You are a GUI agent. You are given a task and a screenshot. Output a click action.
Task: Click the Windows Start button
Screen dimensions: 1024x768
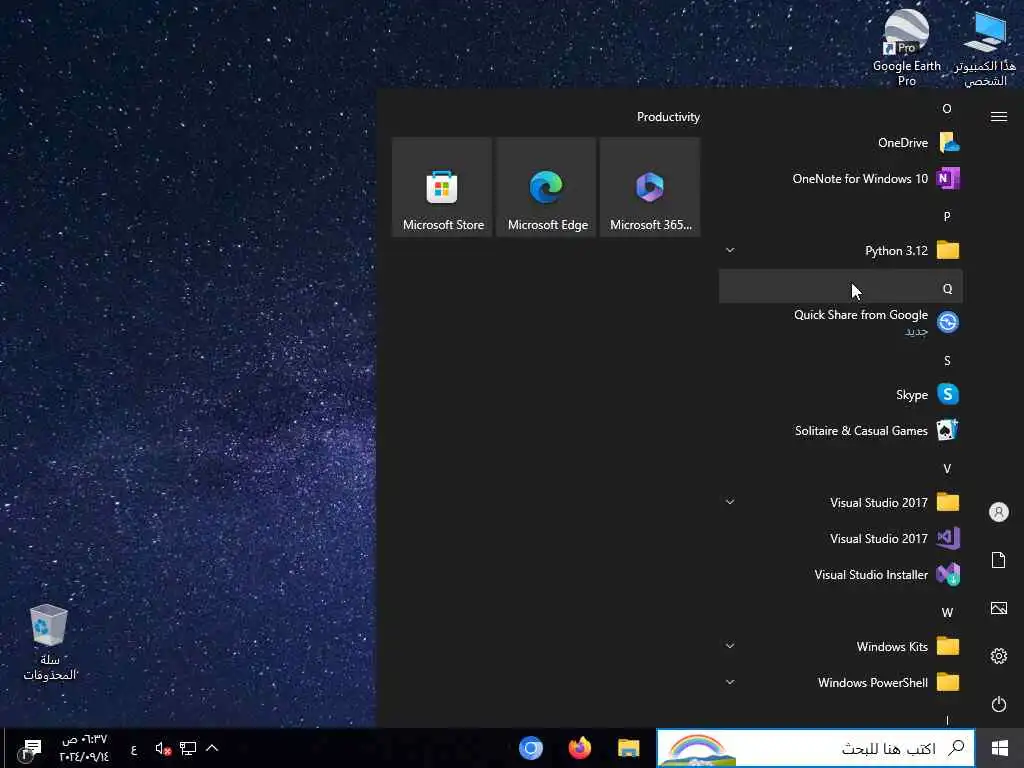click(1000, 748)
